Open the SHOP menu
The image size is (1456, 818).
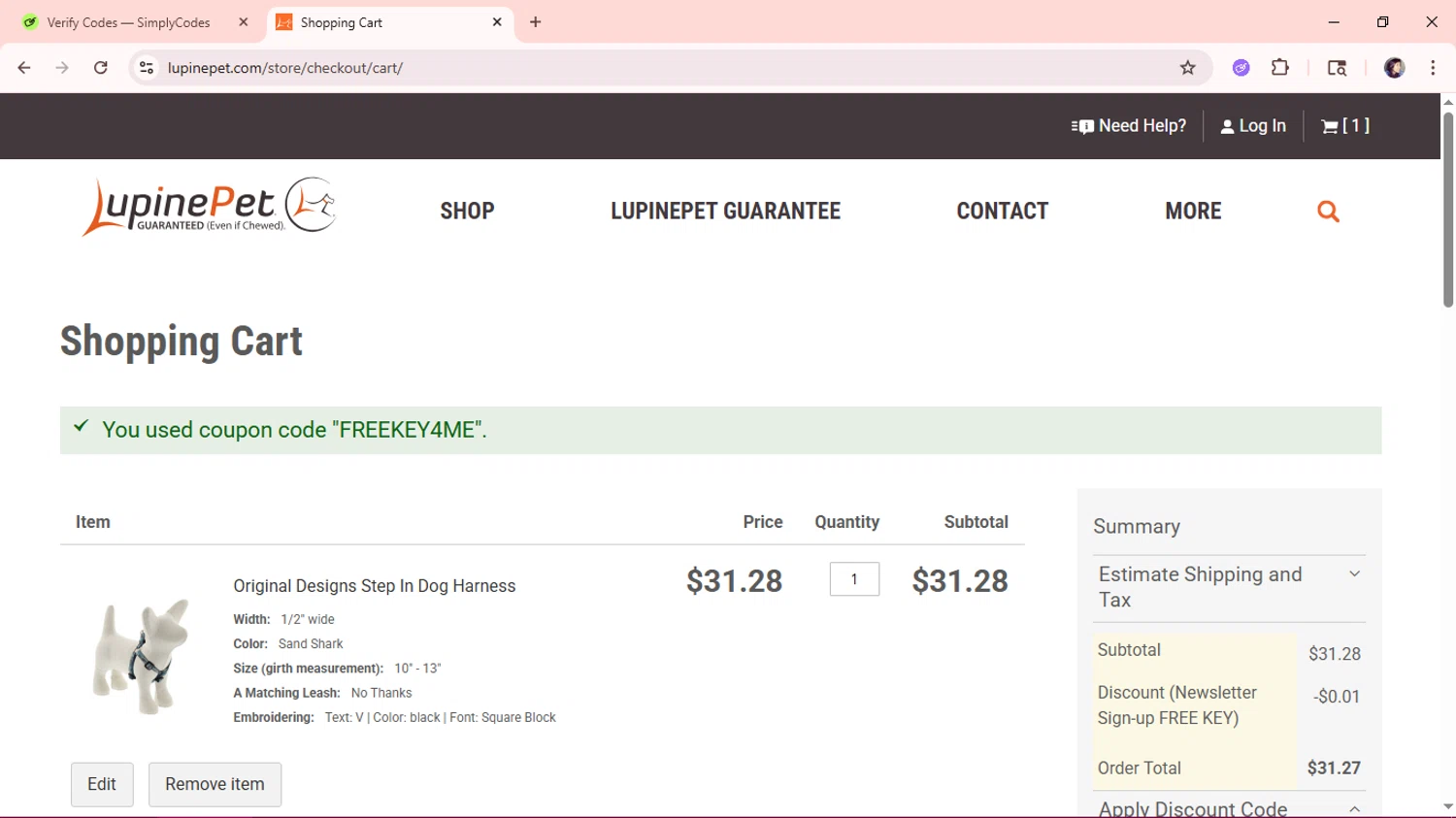(x=467, y=211)
